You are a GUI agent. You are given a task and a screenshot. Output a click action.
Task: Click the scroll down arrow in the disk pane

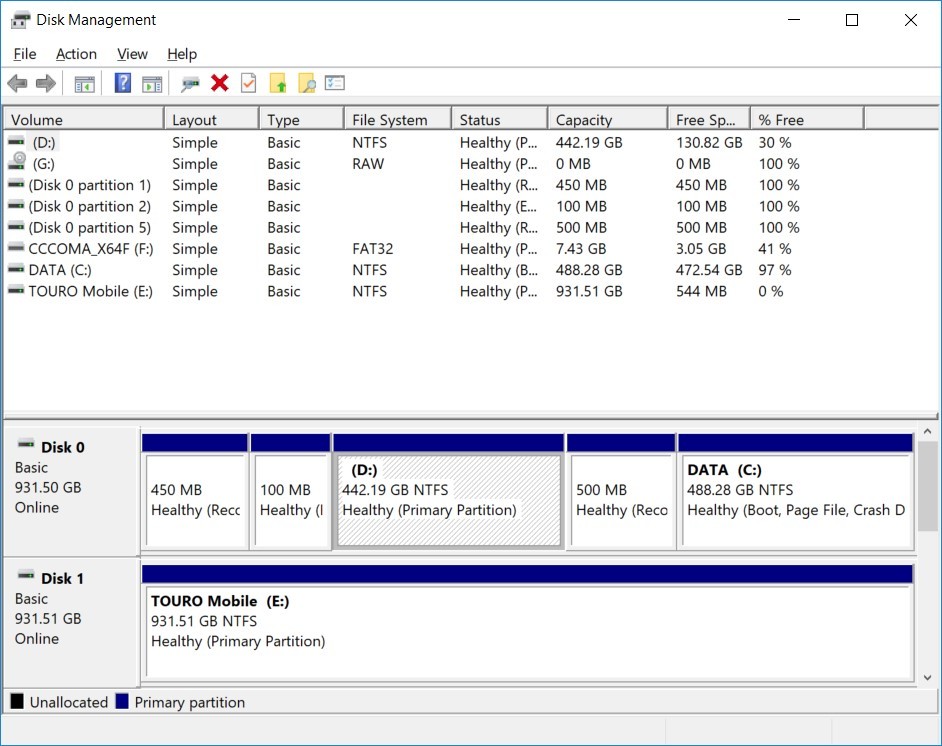(929, 676)
